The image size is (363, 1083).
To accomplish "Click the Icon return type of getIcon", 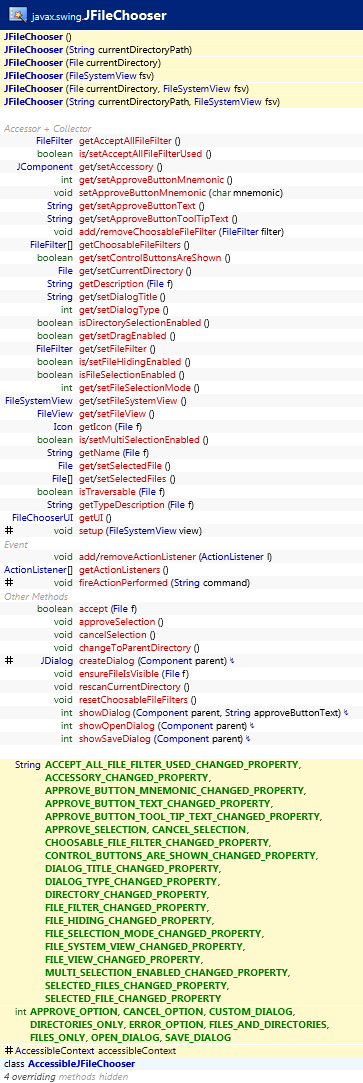I will (63, 427).
